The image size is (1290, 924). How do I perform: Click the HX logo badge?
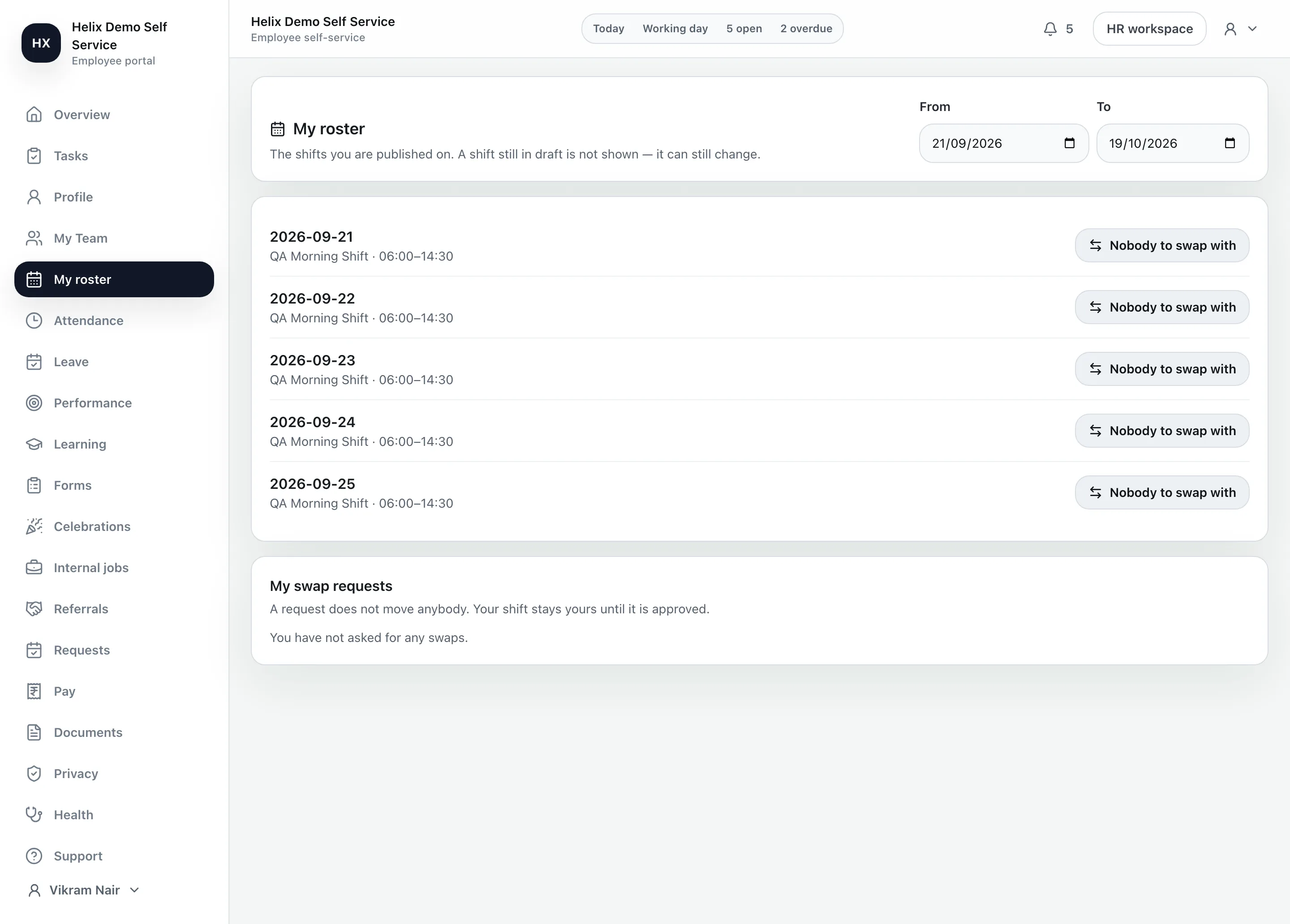click(x=41, y=43)
